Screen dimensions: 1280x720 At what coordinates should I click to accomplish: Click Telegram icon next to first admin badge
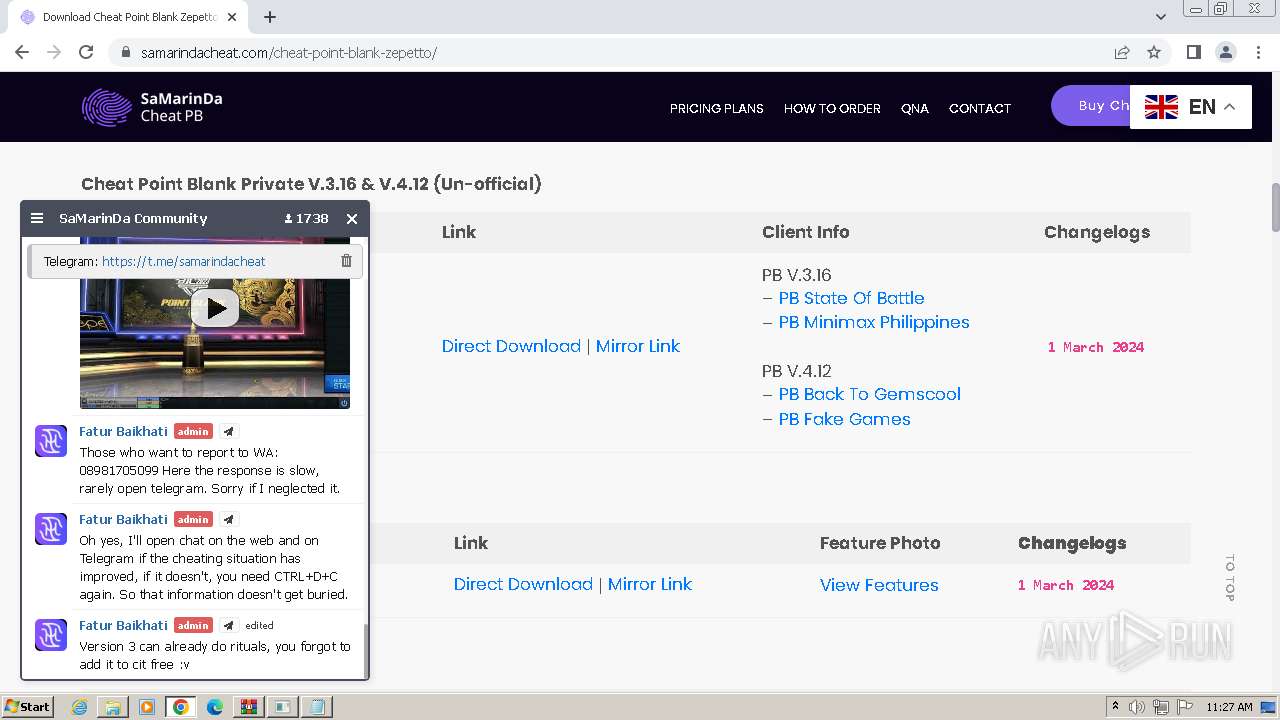pyautogui.click(x=228, y=432)
